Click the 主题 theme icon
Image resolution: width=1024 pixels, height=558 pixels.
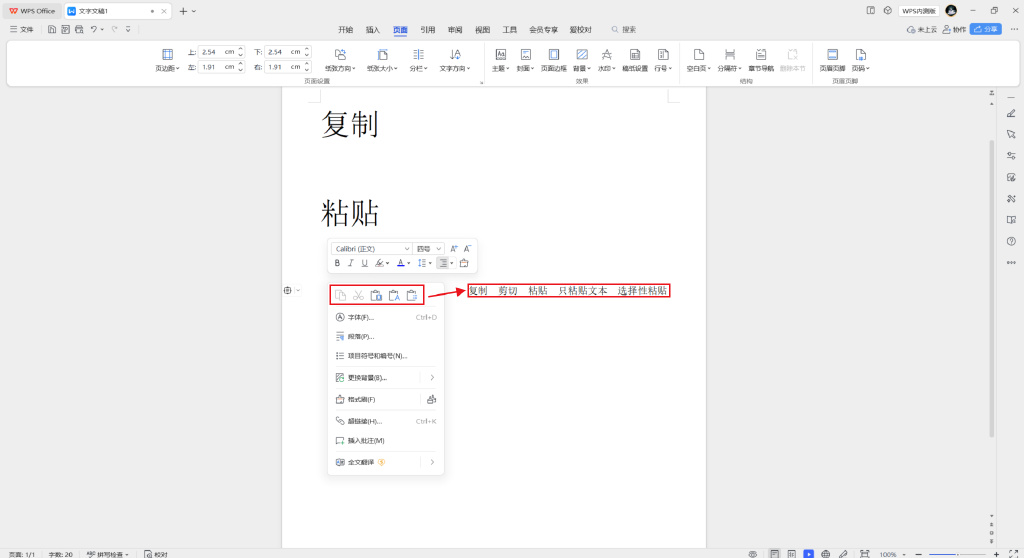(x=500, y=55)
